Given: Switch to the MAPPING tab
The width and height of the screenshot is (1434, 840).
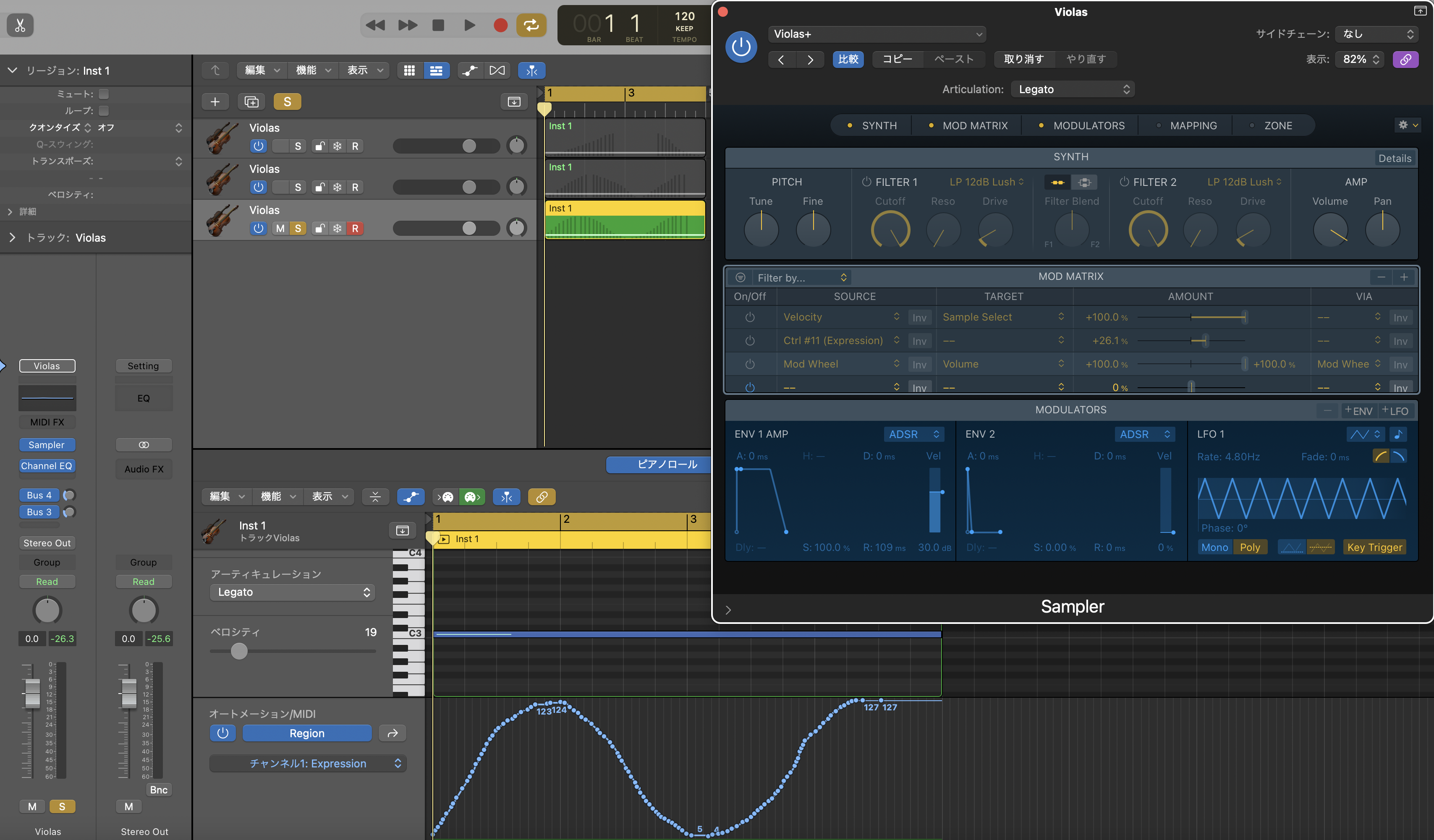Looking at the screenshot, I should [x=1193, y=126].
